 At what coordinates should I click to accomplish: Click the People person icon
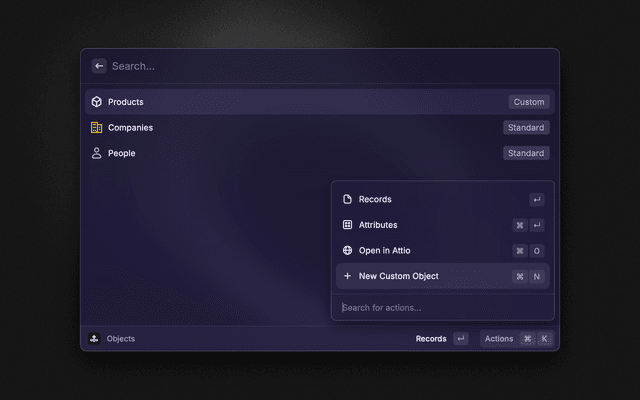tap(97, 153)
